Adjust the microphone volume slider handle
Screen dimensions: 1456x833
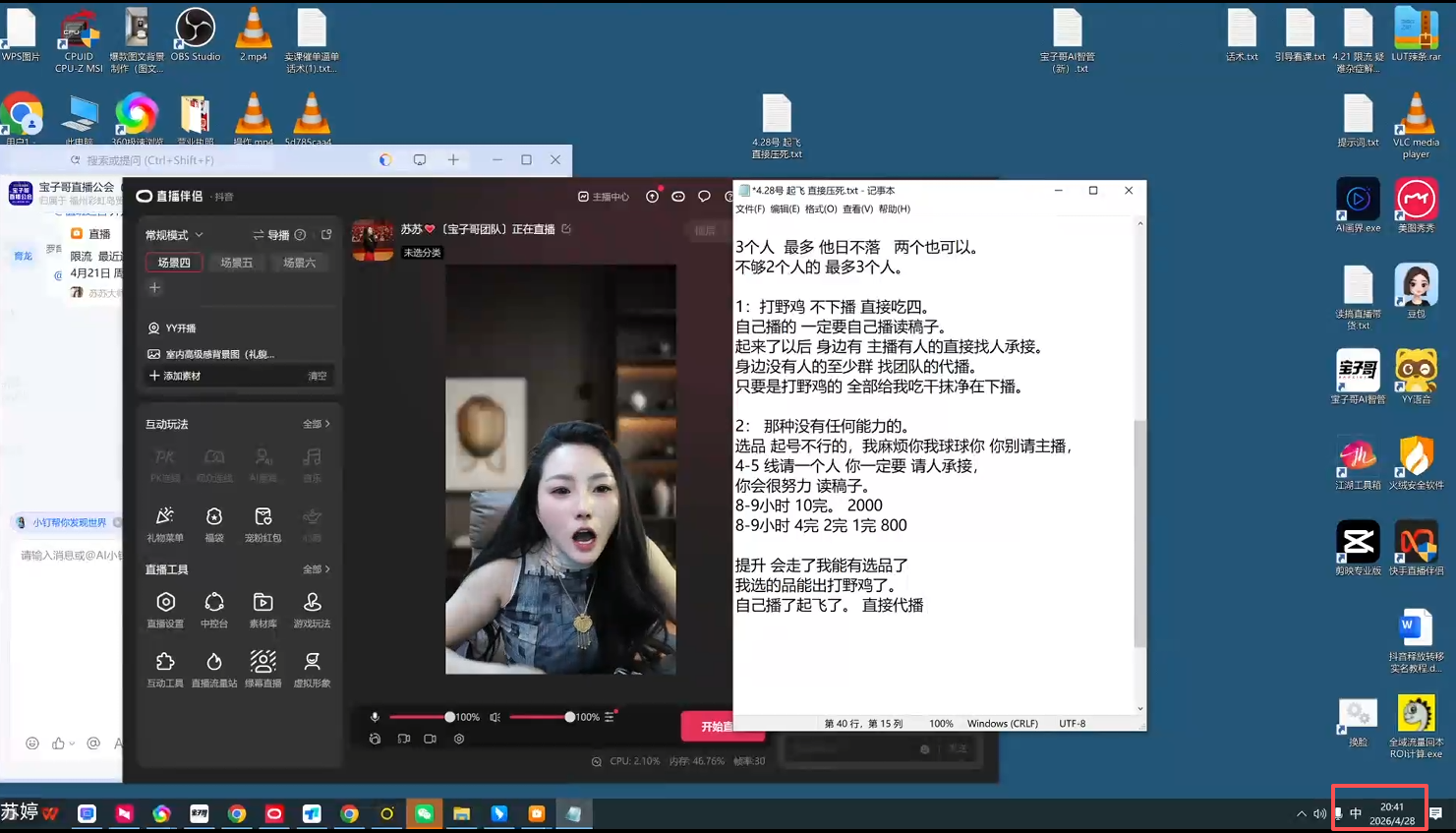(x=449, y=717)
